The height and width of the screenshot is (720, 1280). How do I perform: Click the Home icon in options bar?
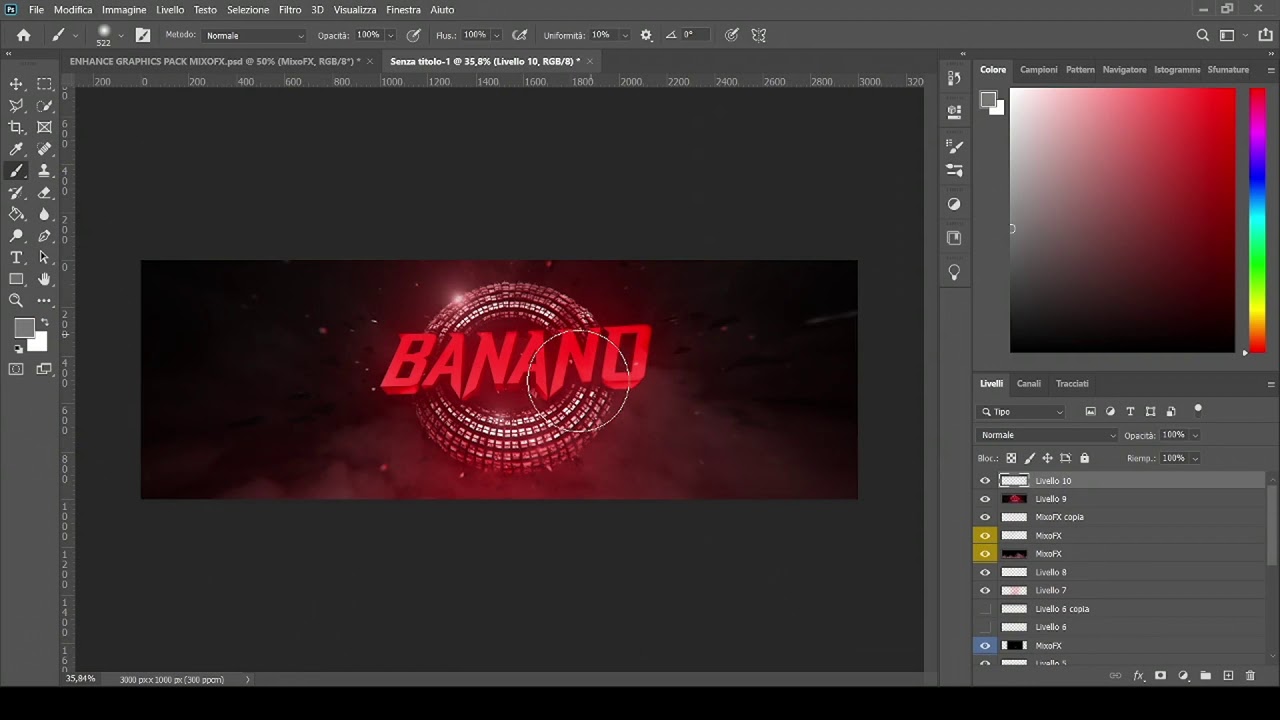23,35
